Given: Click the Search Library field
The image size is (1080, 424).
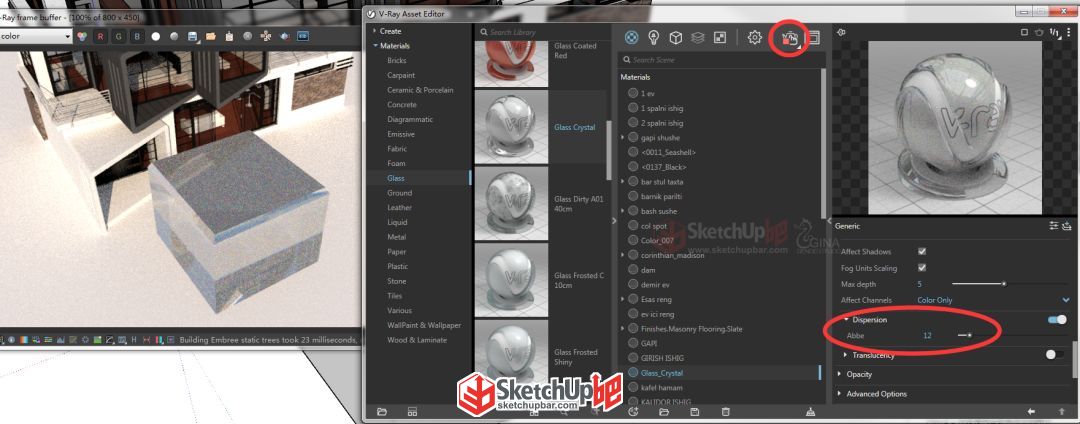Looking at the screenshot, I should point(542,32).
